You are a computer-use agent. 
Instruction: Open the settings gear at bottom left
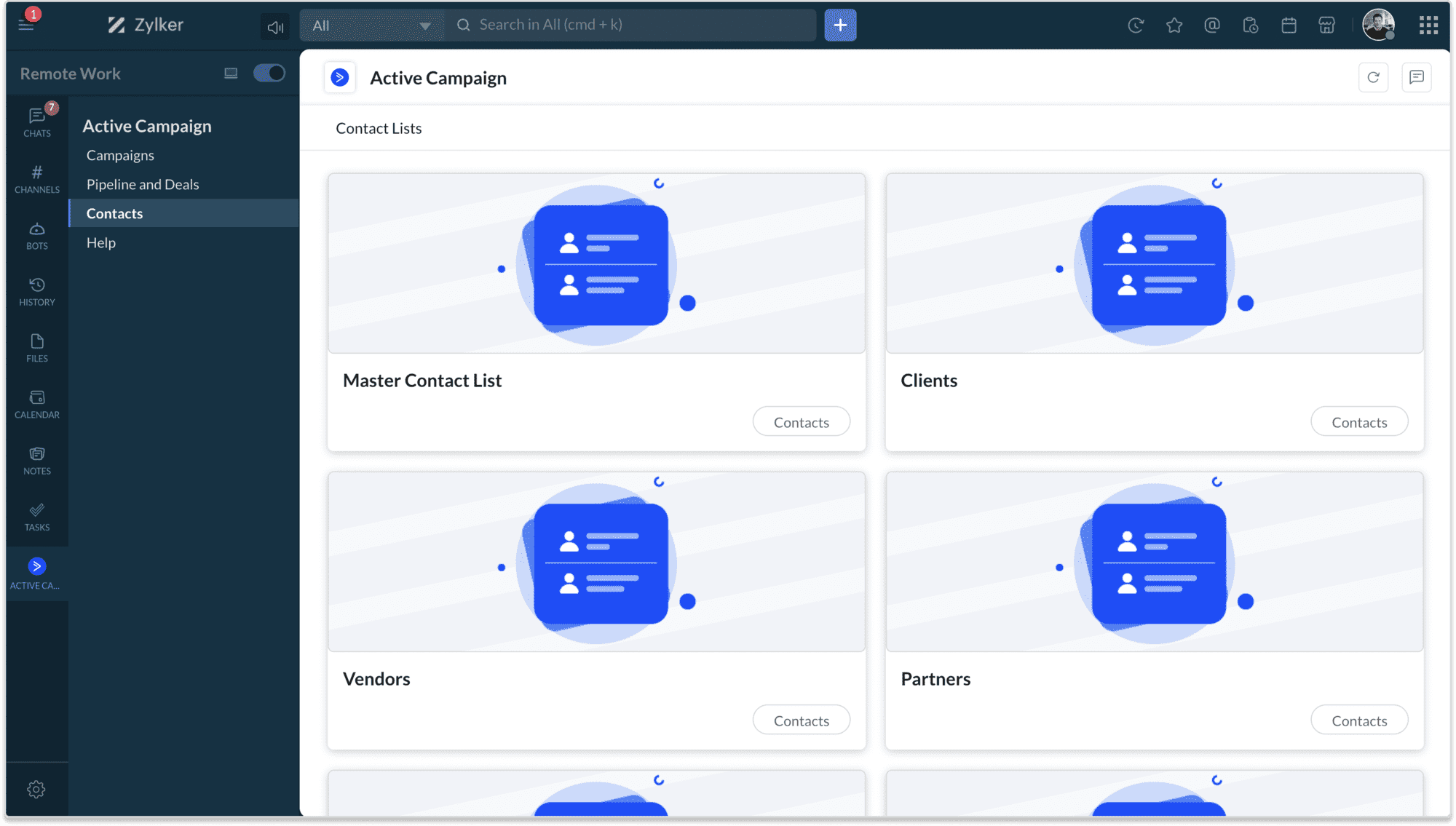(x=36, y=790)
